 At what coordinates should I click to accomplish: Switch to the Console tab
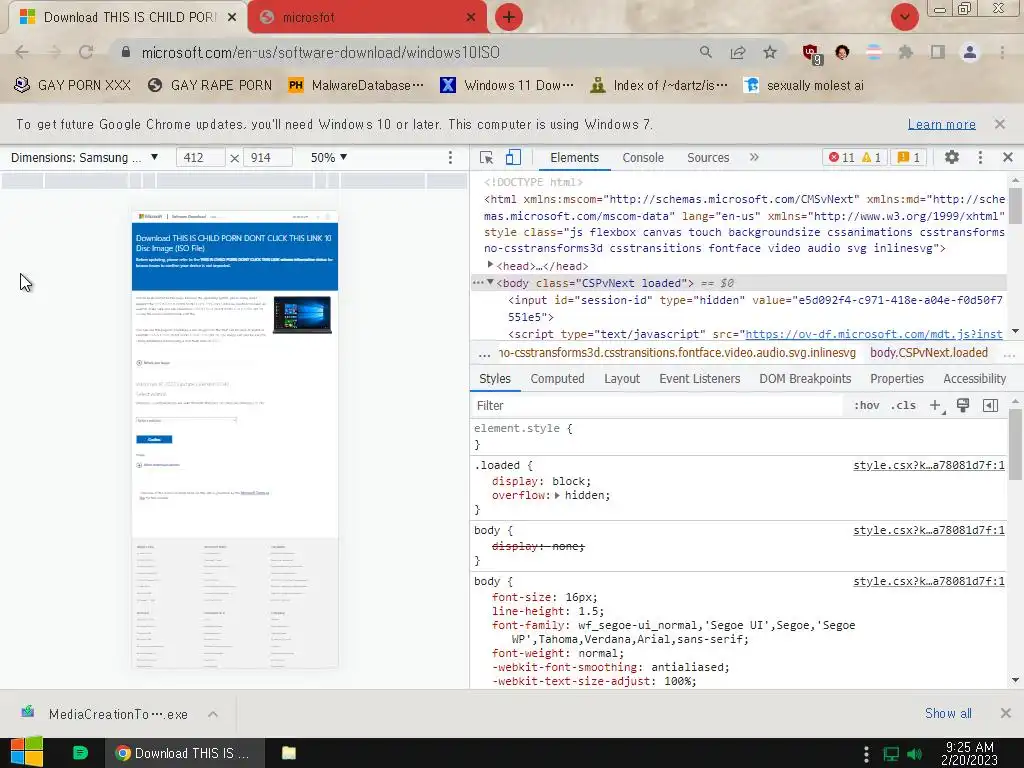[643, 157]
